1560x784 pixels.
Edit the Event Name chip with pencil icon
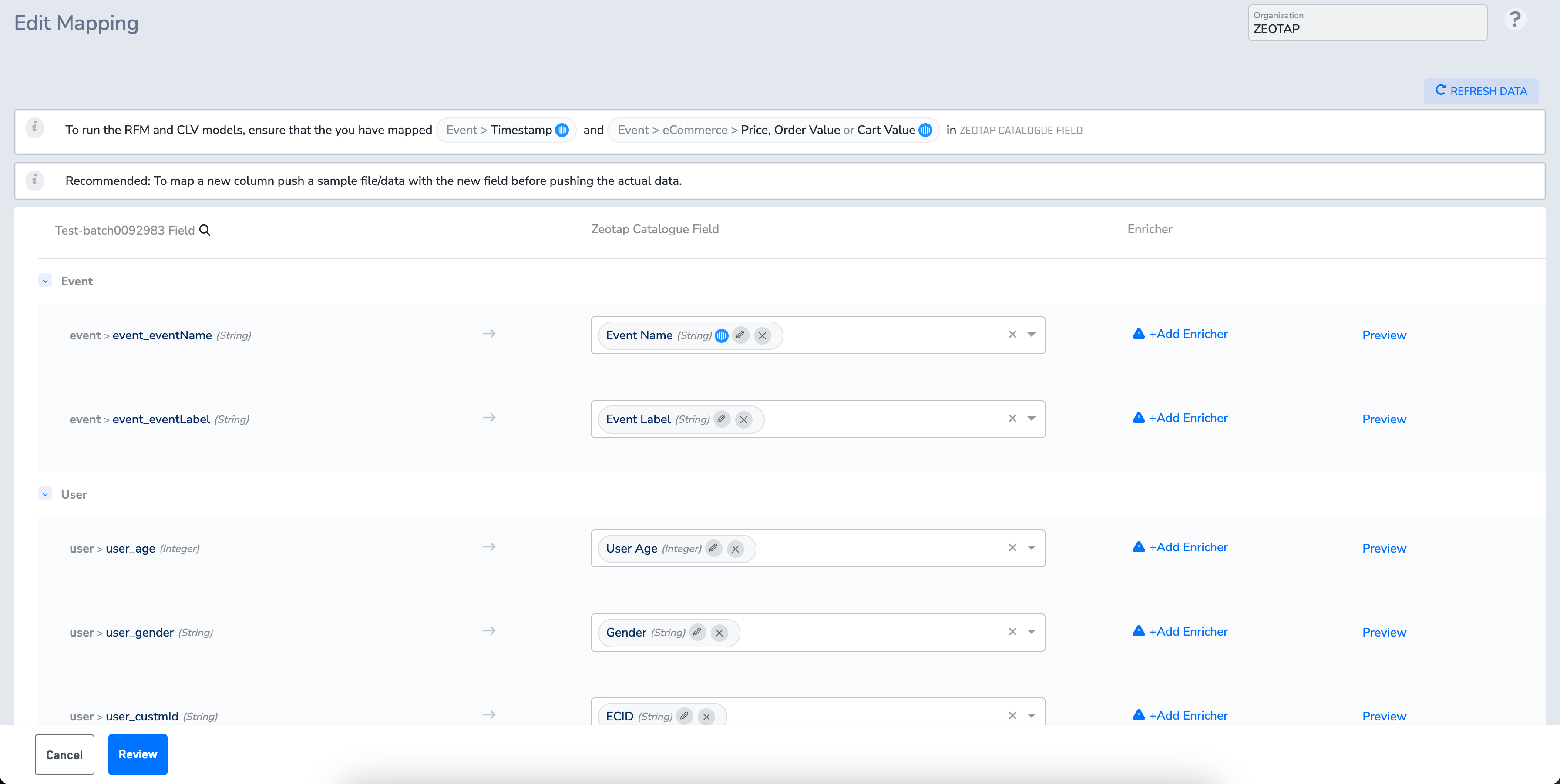(x=741, y=335)
